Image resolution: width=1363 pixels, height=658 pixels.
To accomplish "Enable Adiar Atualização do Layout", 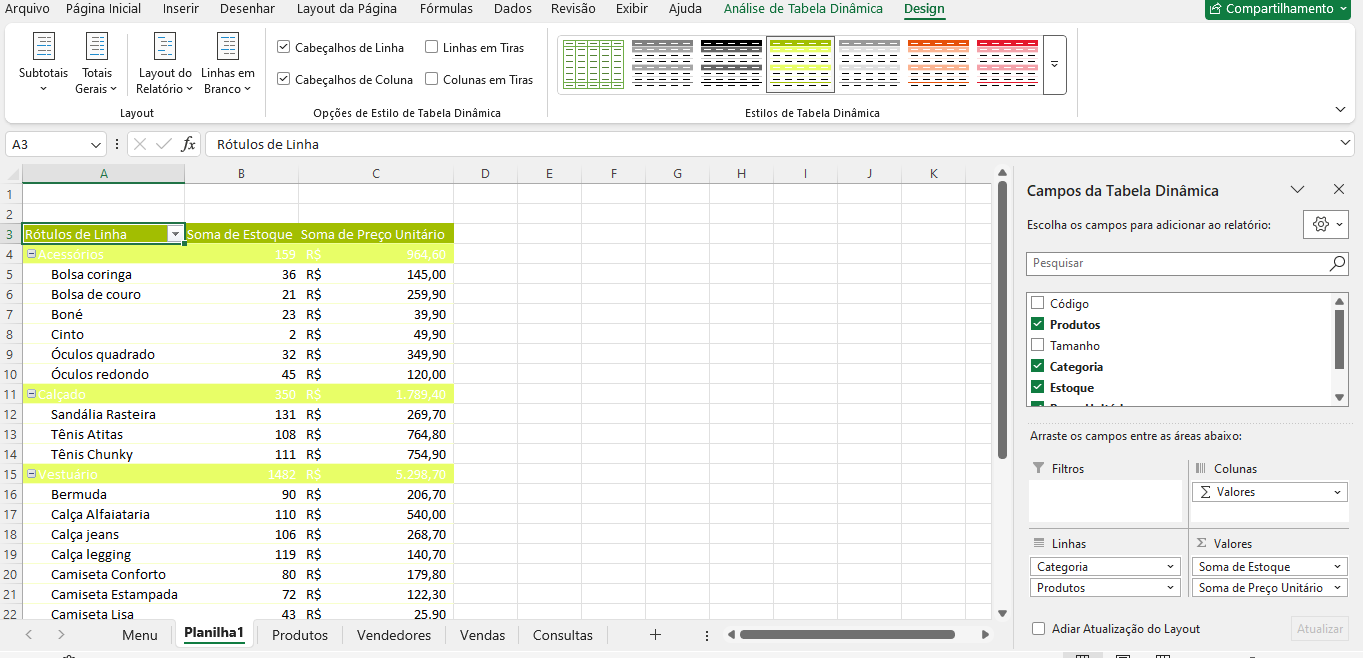I will coord(1039,629).
